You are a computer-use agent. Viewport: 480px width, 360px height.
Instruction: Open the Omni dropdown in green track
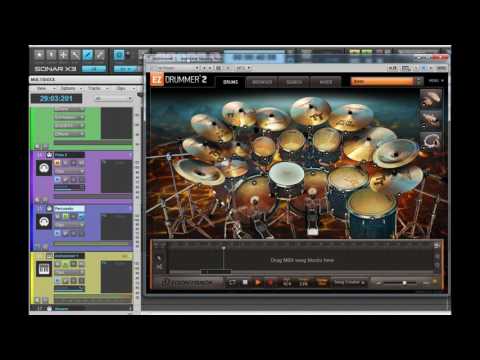click(x=69, y=109)
